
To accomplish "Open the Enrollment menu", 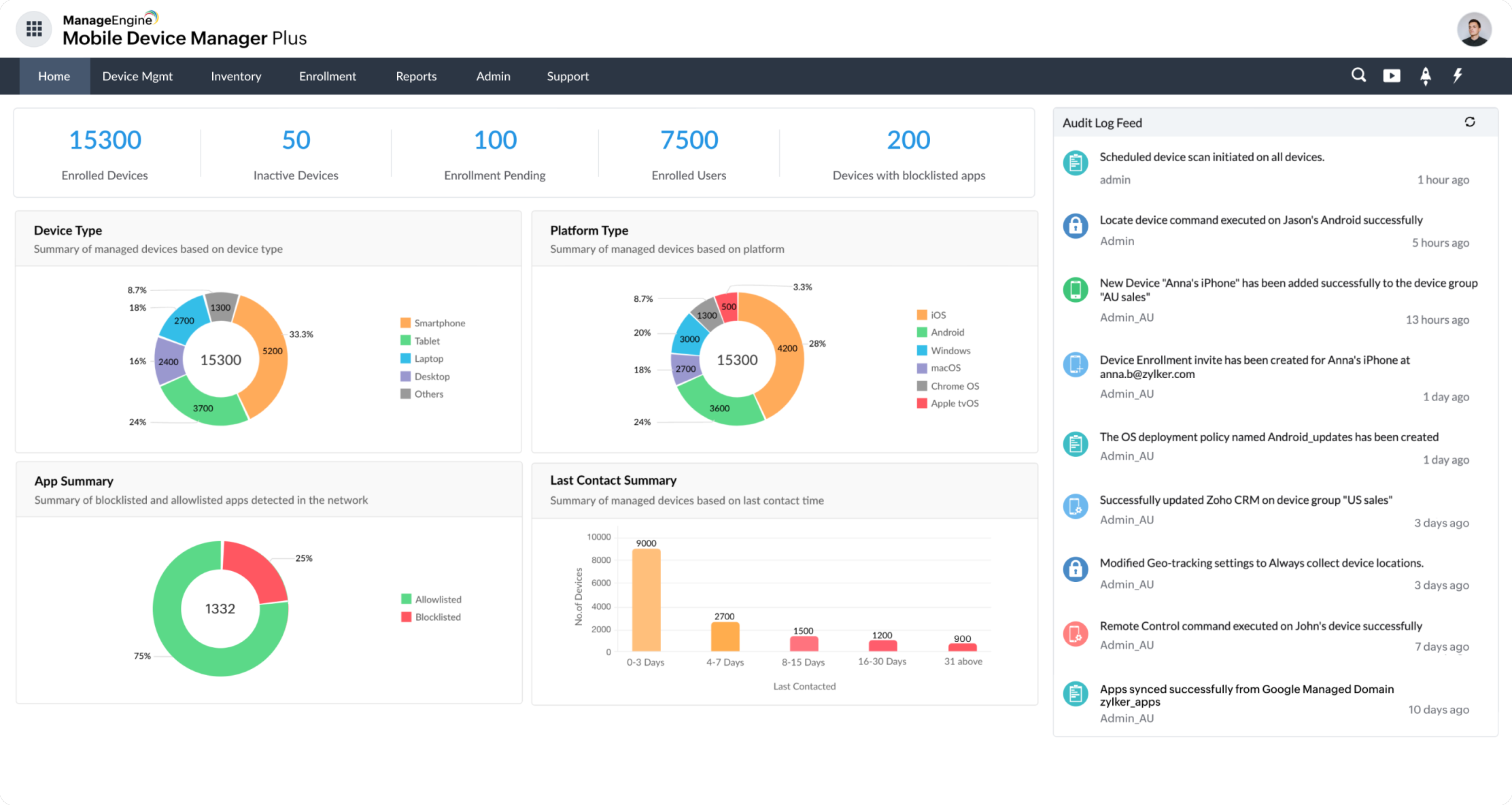I will click(327, 76).
